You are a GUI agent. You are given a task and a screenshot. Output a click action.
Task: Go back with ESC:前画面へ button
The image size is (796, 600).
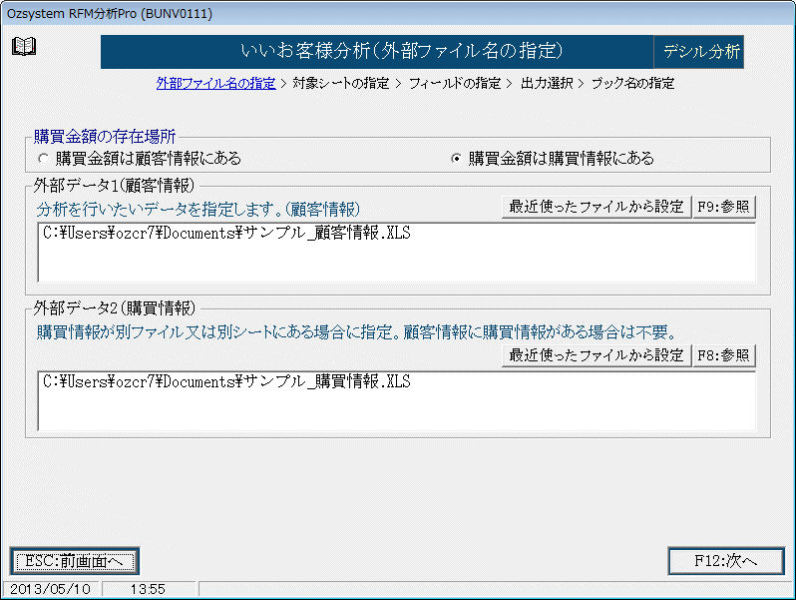(75, 561)
